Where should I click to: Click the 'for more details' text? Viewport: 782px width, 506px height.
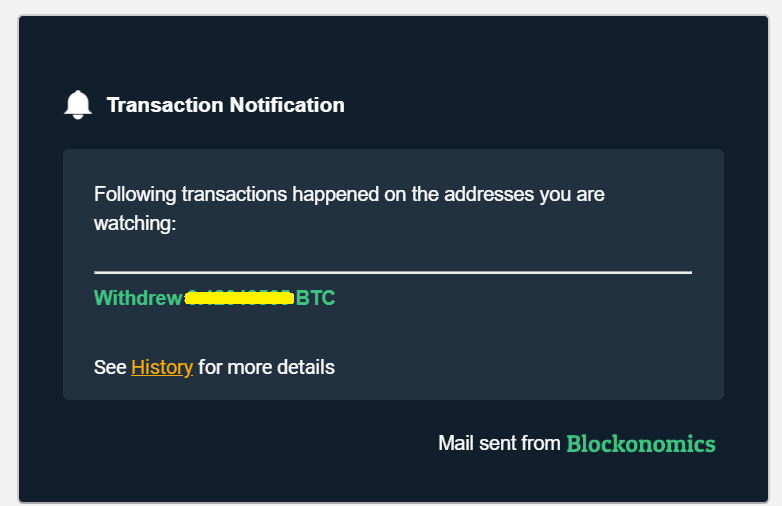(266, 367)
